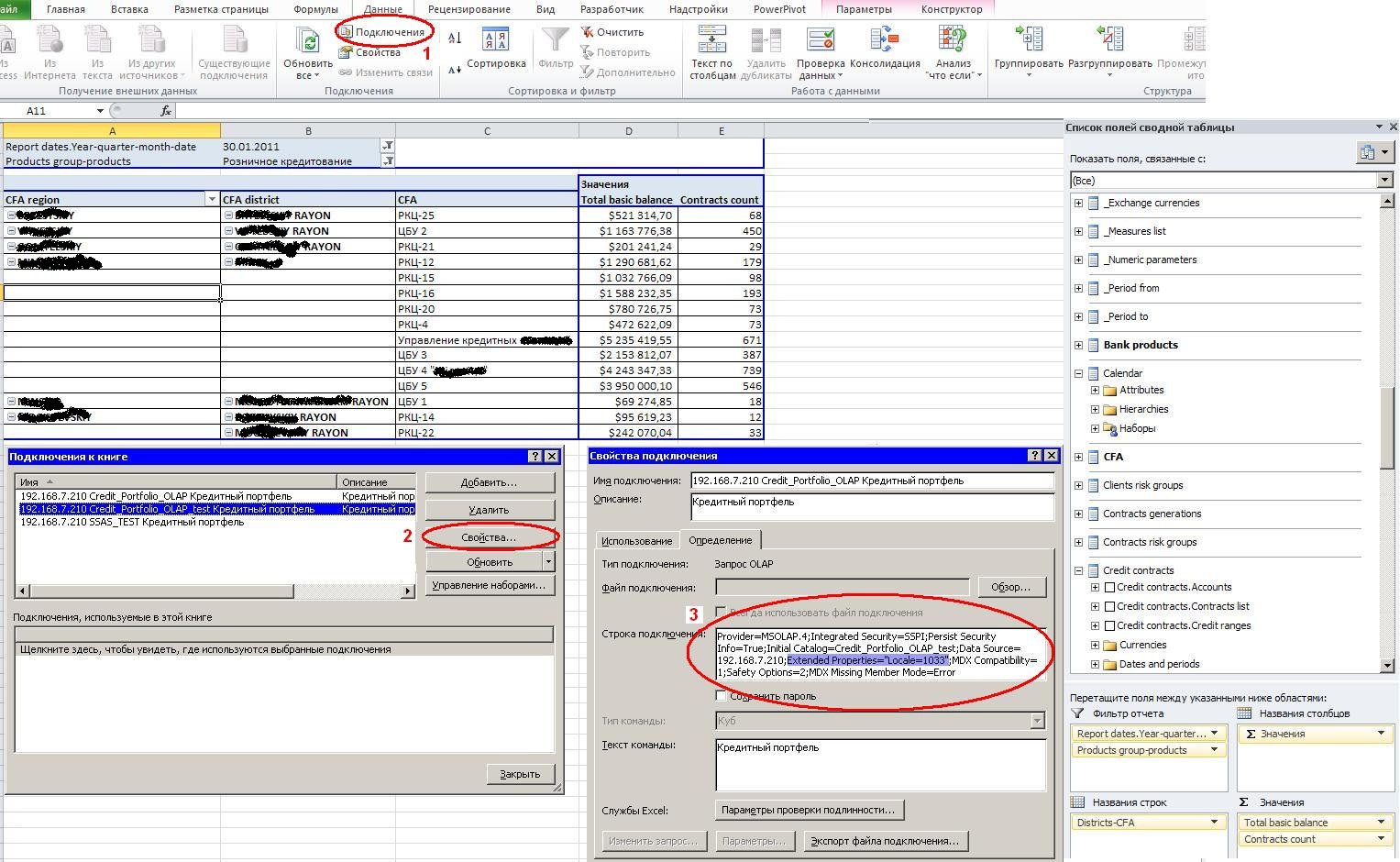Image resolution: width=1400 pixels, height=862 pixels.
Task: Click the insert function fx icon
Action: coord(166,111)
